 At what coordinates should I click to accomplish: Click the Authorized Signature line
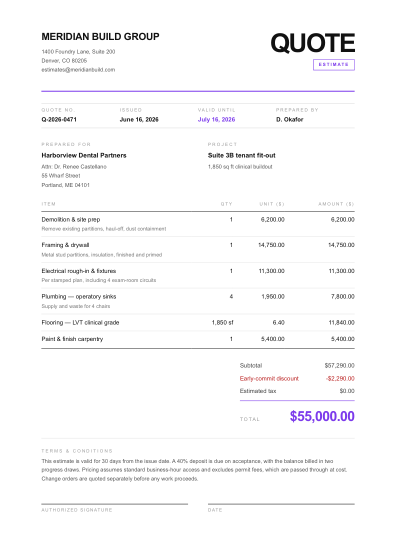click(x=115, y=504)
